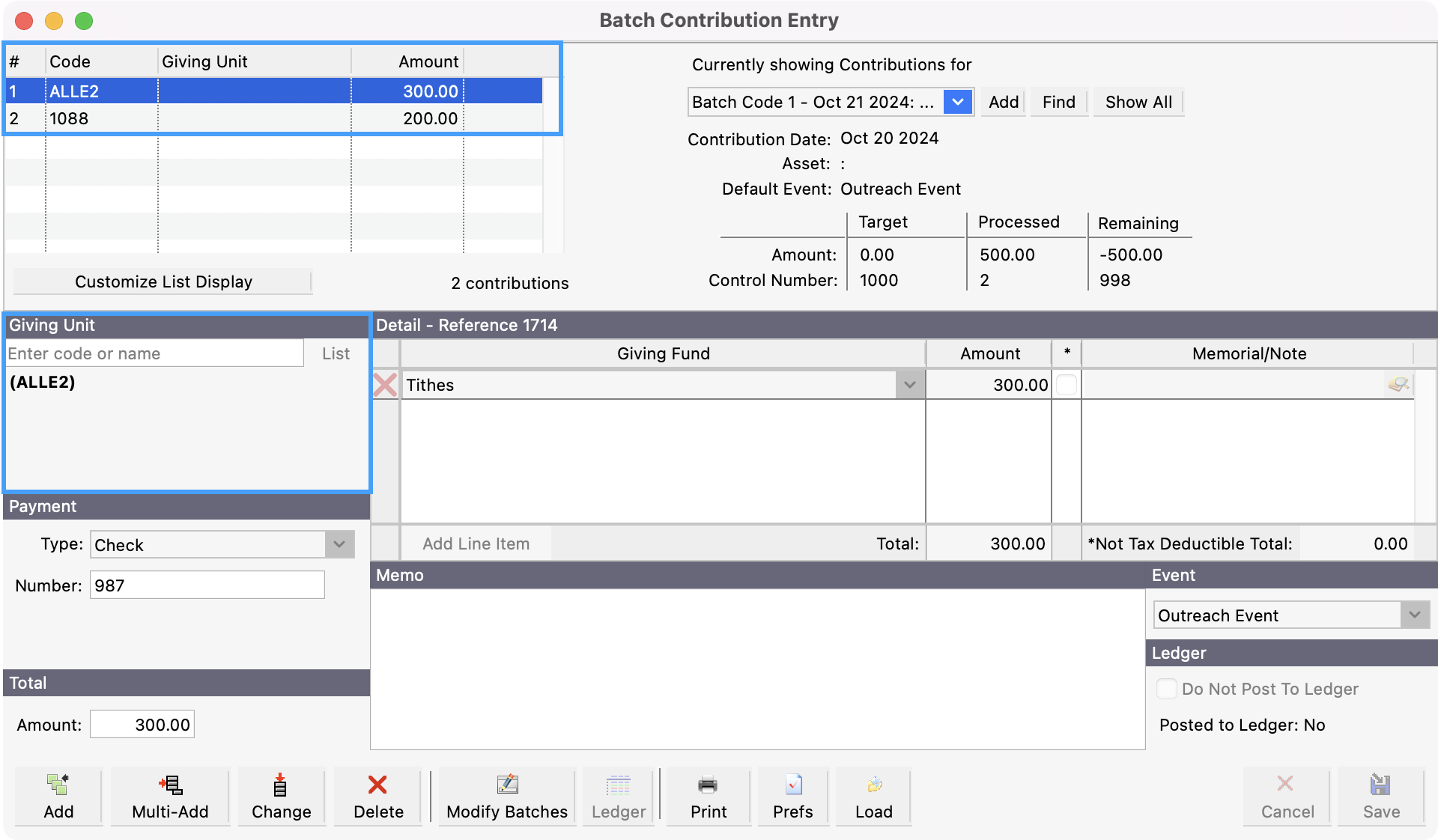Open the memorial note icon in Tithes row
Image resolution: width=1438 pixels, height=840 pixels.
tap(1398, 385)
